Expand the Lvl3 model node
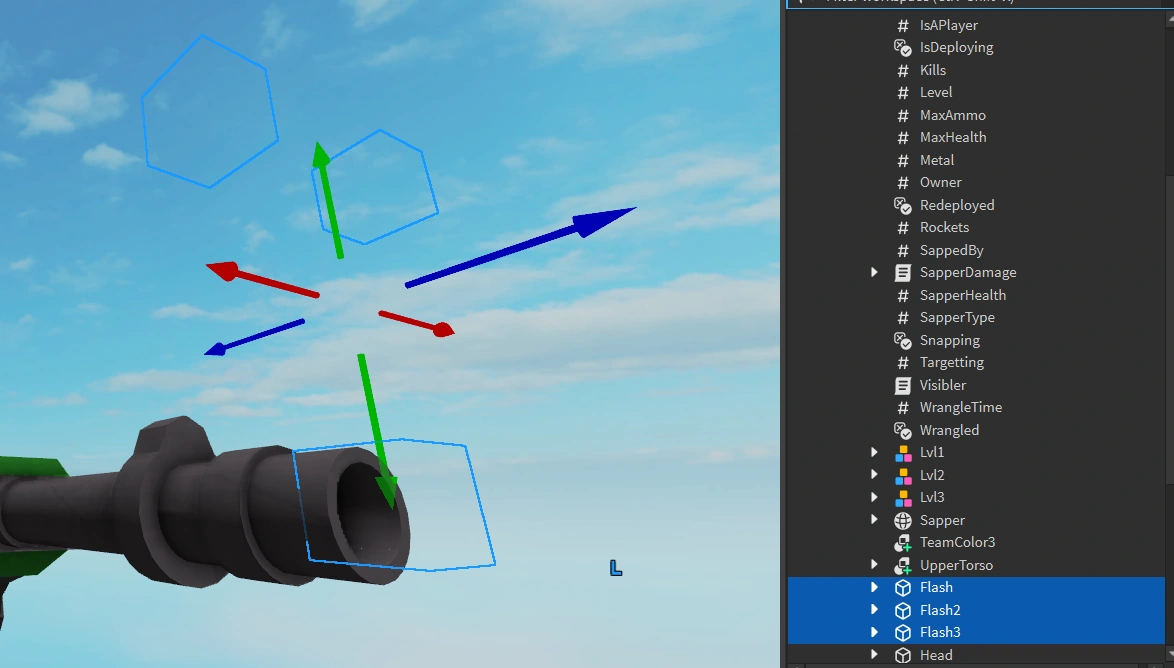 pos(874,497)
